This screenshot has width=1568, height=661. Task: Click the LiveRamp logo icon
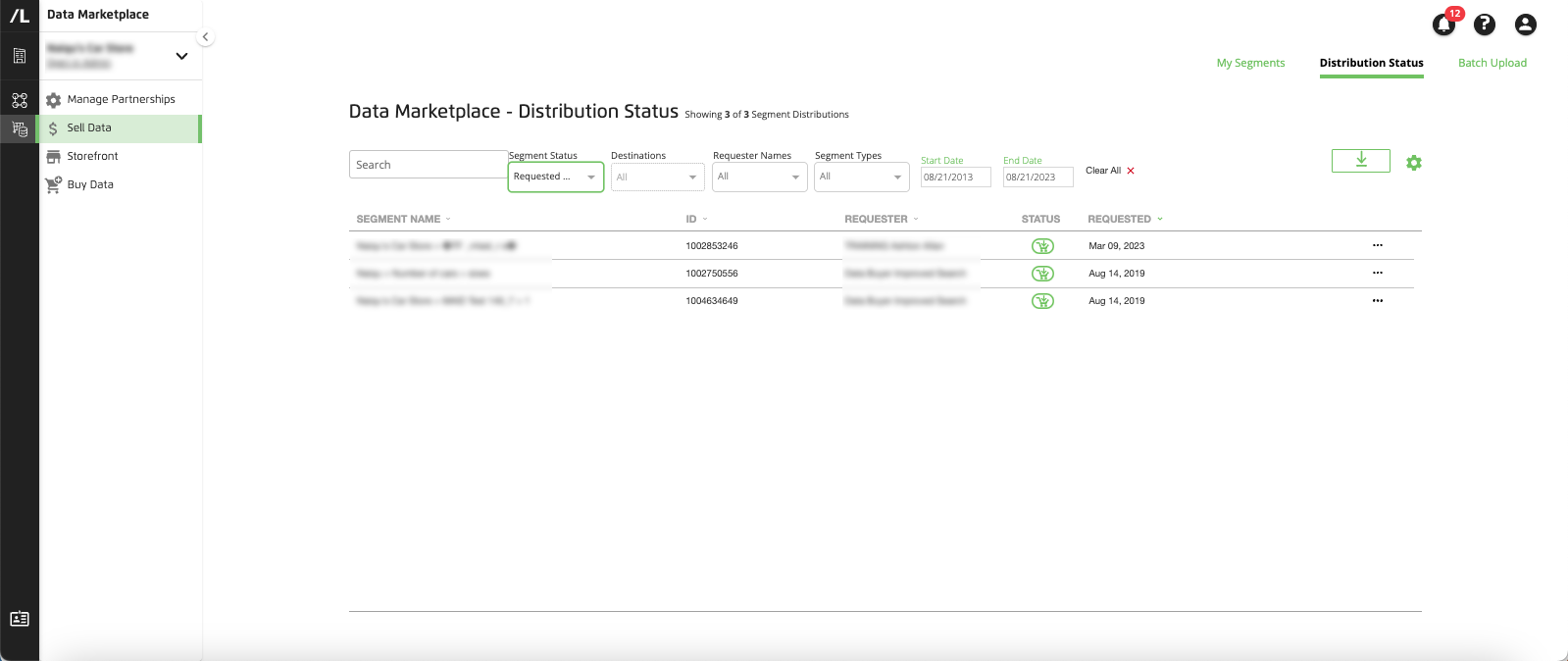(20, 15)
